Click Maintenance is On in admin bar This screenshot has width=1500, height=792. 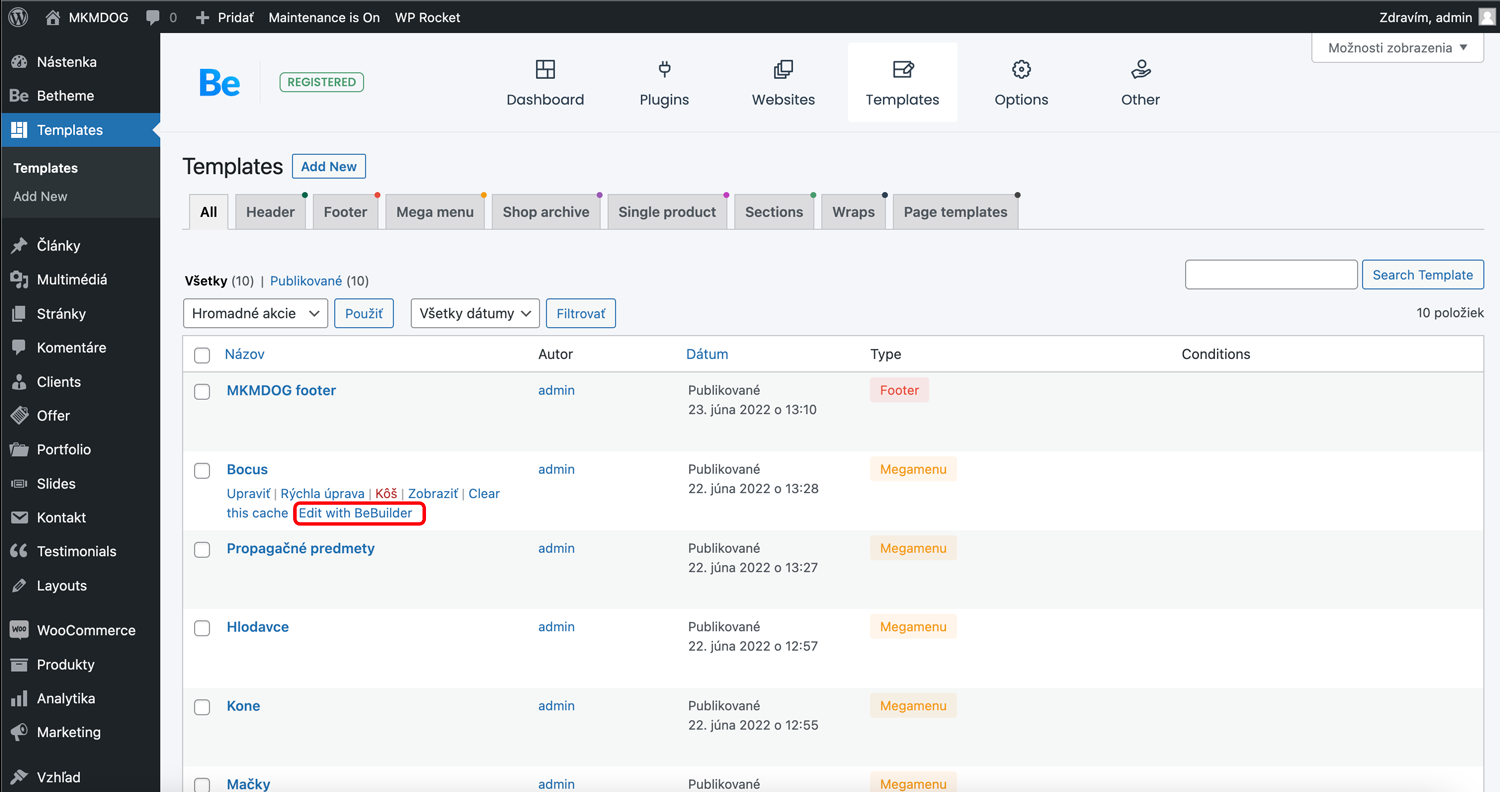pos(324,17)
